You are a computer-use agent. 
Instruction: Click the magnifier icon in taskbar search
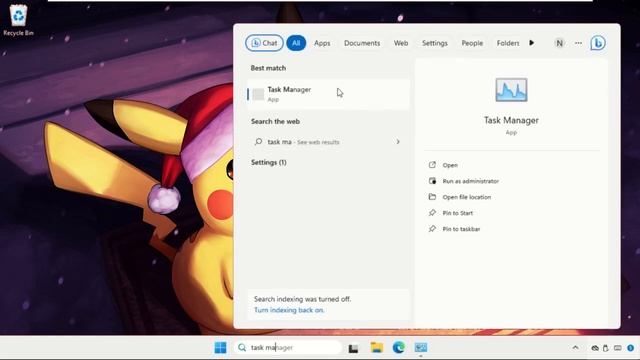coord(242,347)
